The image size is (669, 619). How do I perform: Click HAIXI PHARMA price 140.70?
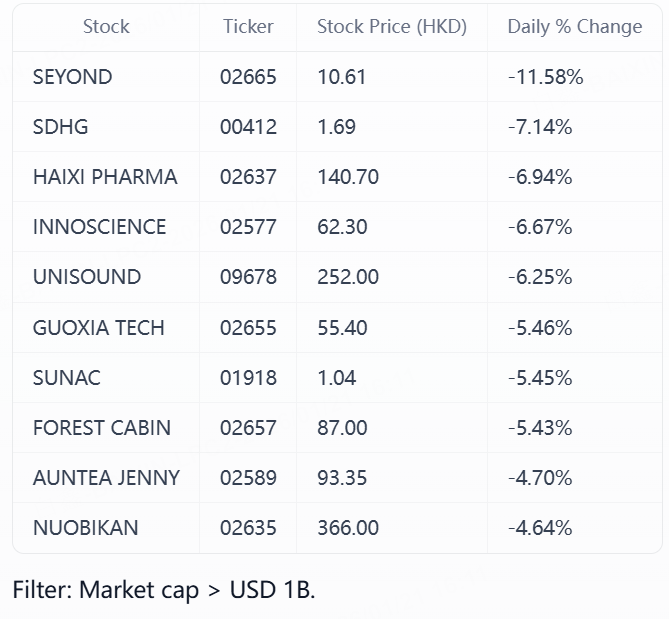click(x=348, y=177)
